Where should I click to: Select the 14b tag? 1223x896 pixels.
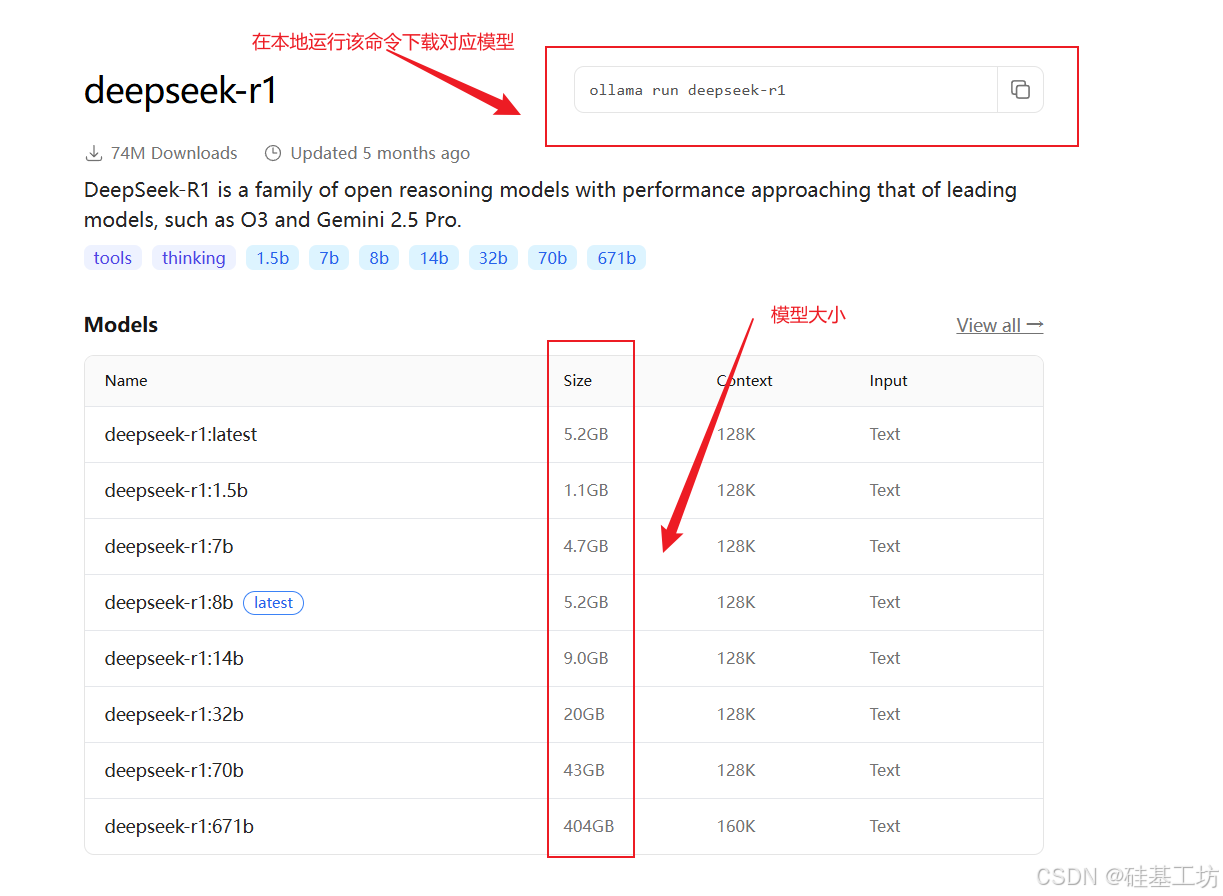coord(434,258)
